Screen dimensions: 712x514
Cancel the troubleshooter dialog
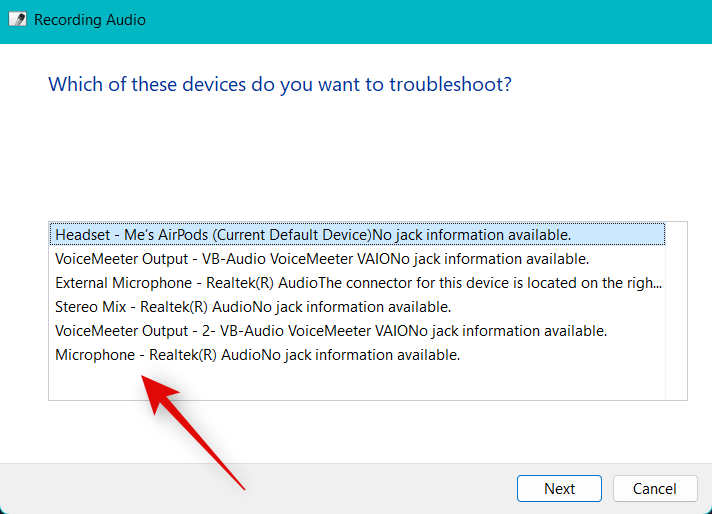point(667,488)
